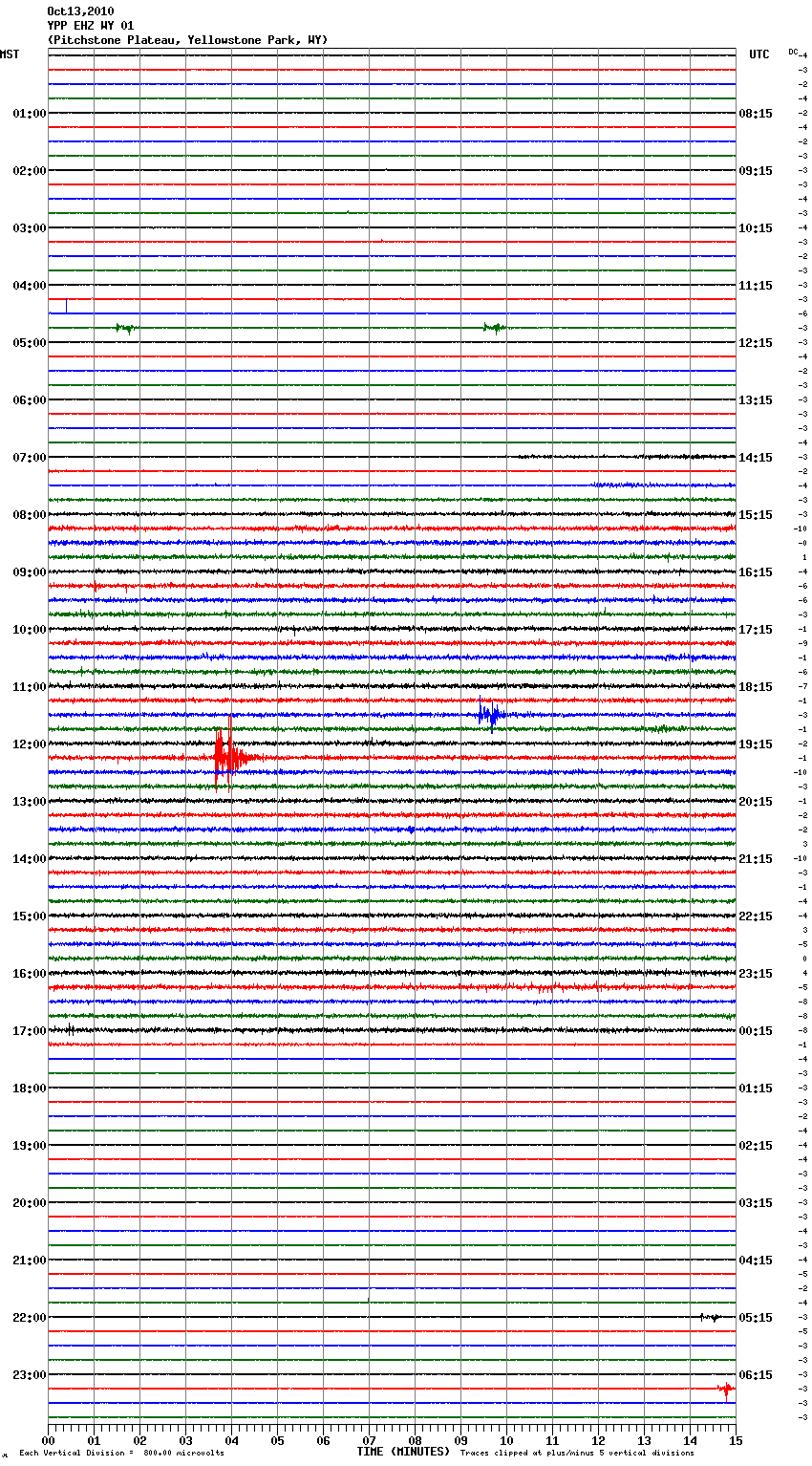
Task: Click the 16:15 UTC time label
Action: 756,572
